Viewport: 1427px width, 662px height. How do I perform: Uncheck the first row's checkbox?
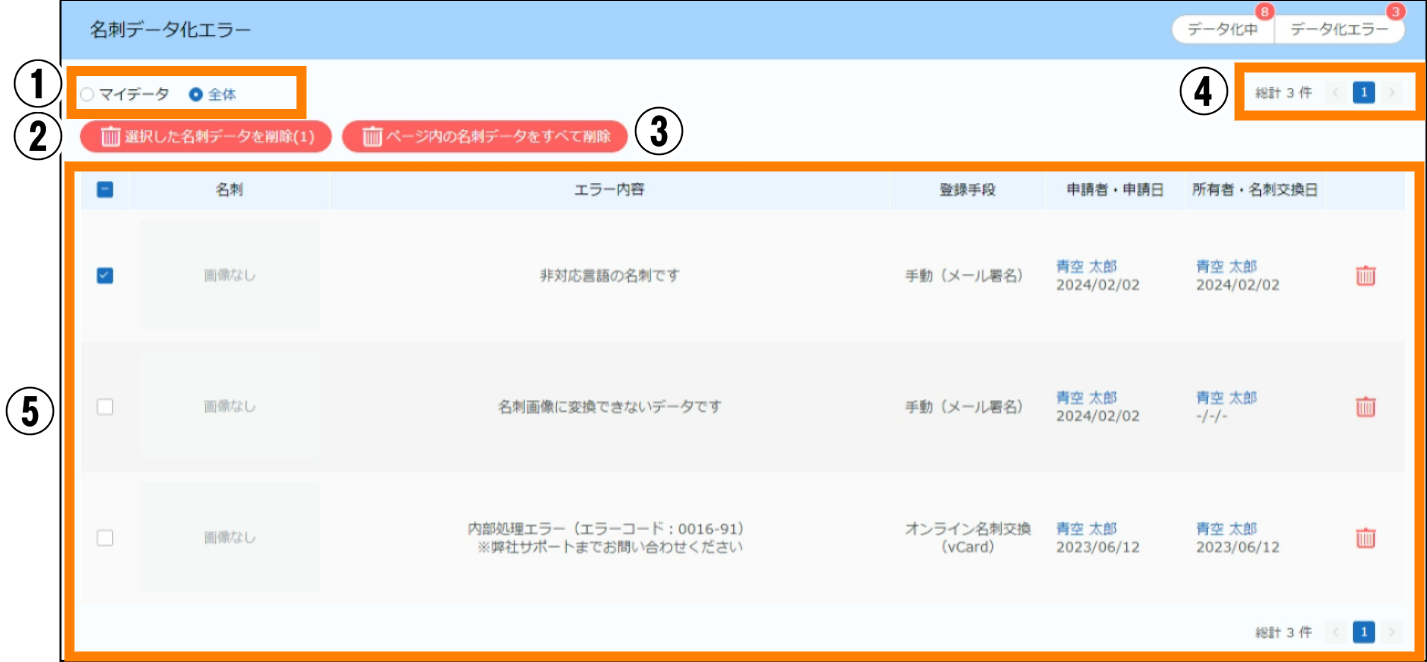coord(105,276)
